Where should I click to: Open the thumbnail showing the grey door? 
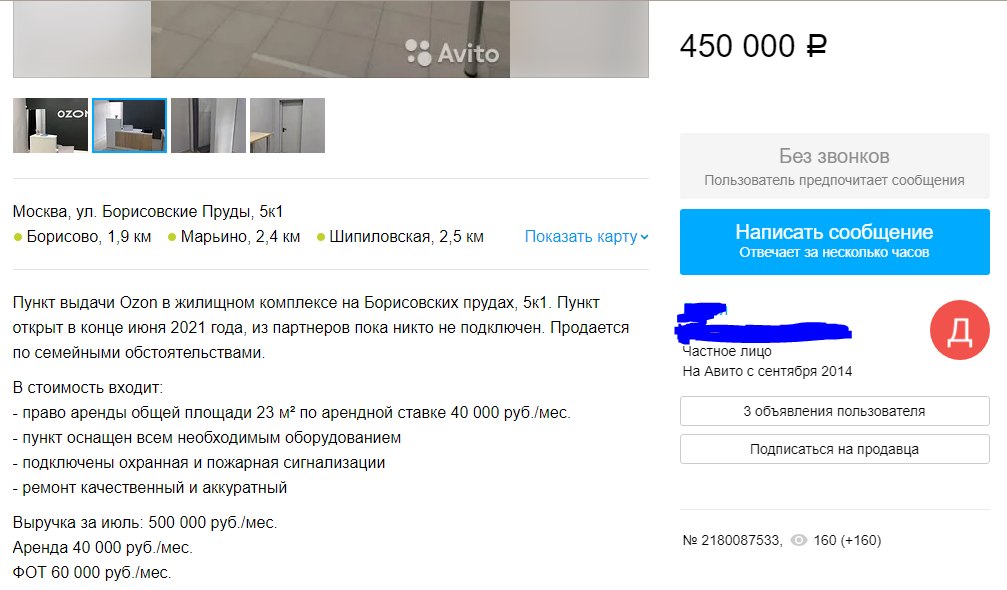[287, 126]
